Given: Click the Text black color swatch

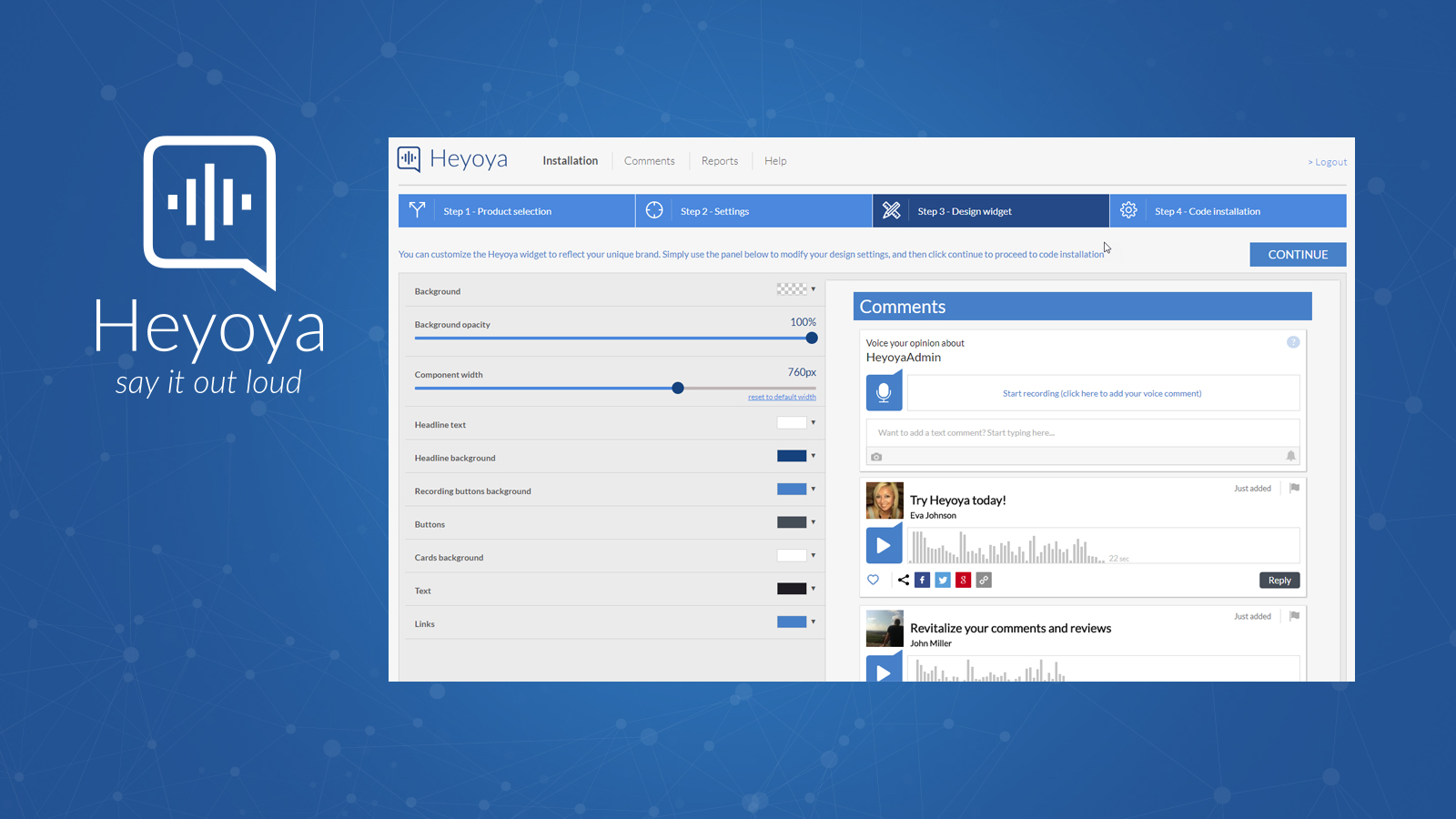Looking at the screenshot, I should coord(792,589).
